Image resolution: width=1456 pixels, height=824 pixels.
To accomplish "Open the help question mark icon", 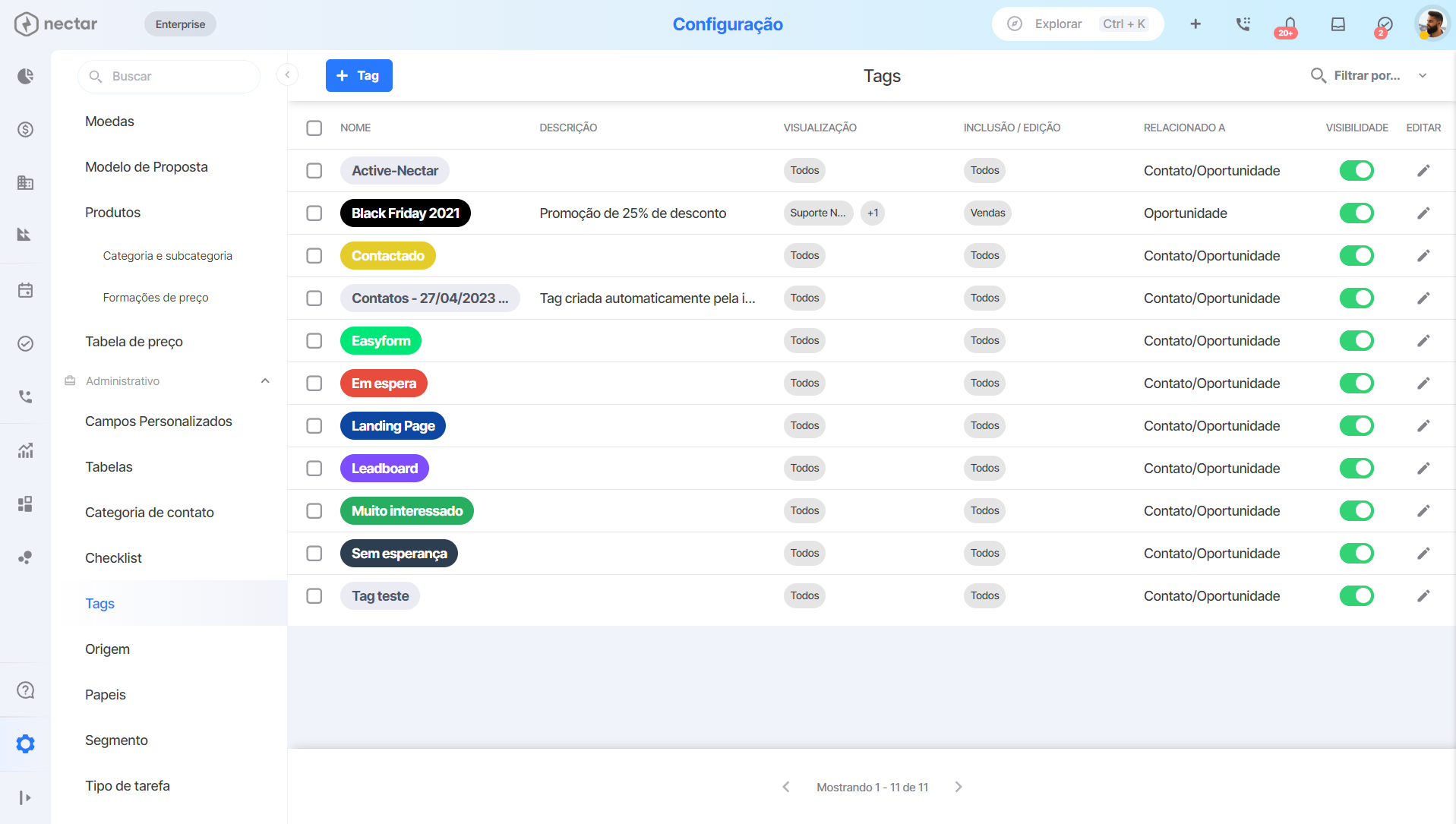I will (25, 690).
